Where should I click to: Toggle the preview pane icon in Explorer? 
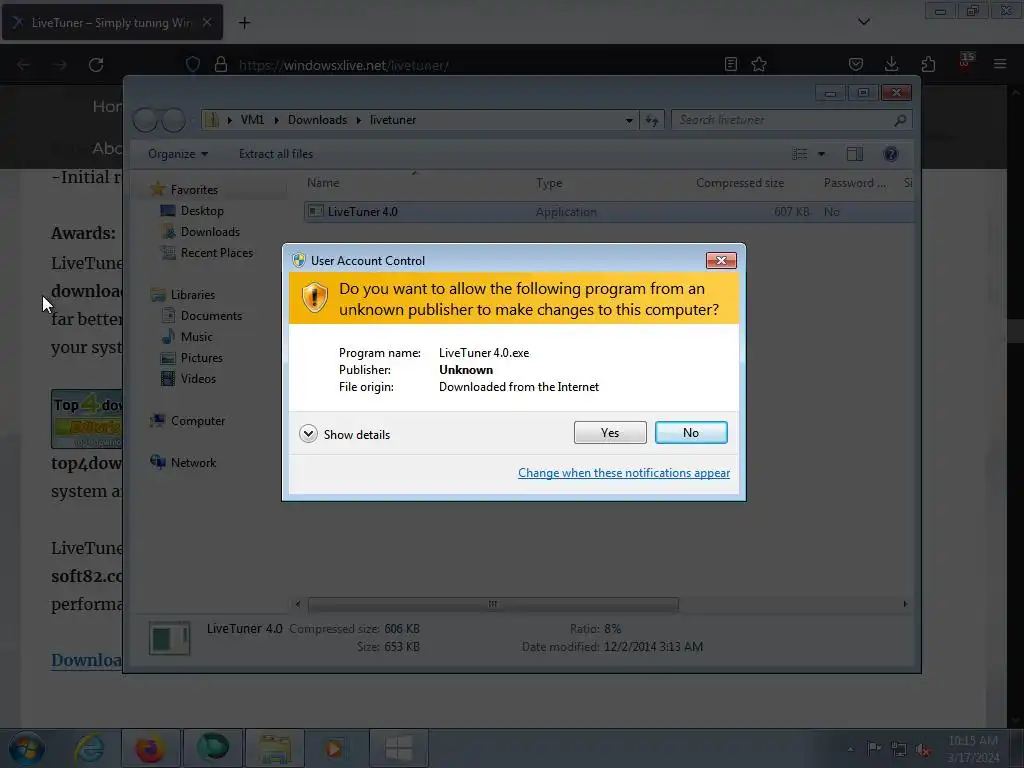tap(855, 154)
